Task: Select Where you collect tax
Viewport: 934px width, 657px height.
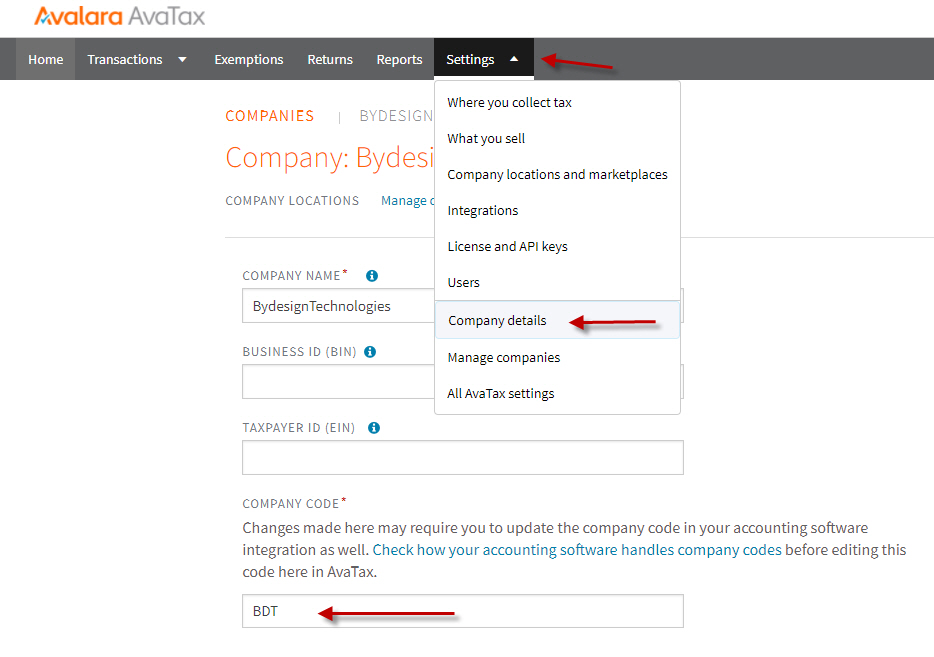Action: 510,103
